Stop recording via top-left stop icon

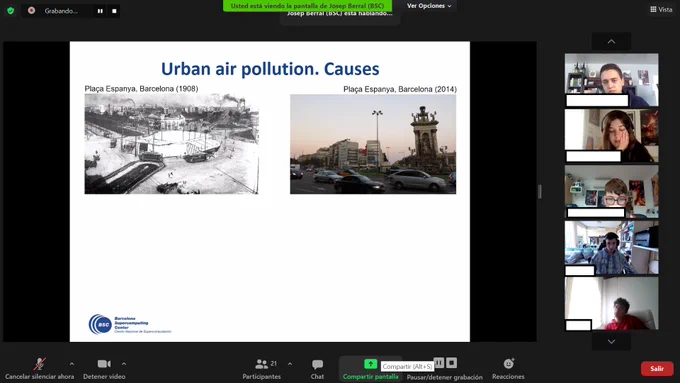click(x=114, y=11)
